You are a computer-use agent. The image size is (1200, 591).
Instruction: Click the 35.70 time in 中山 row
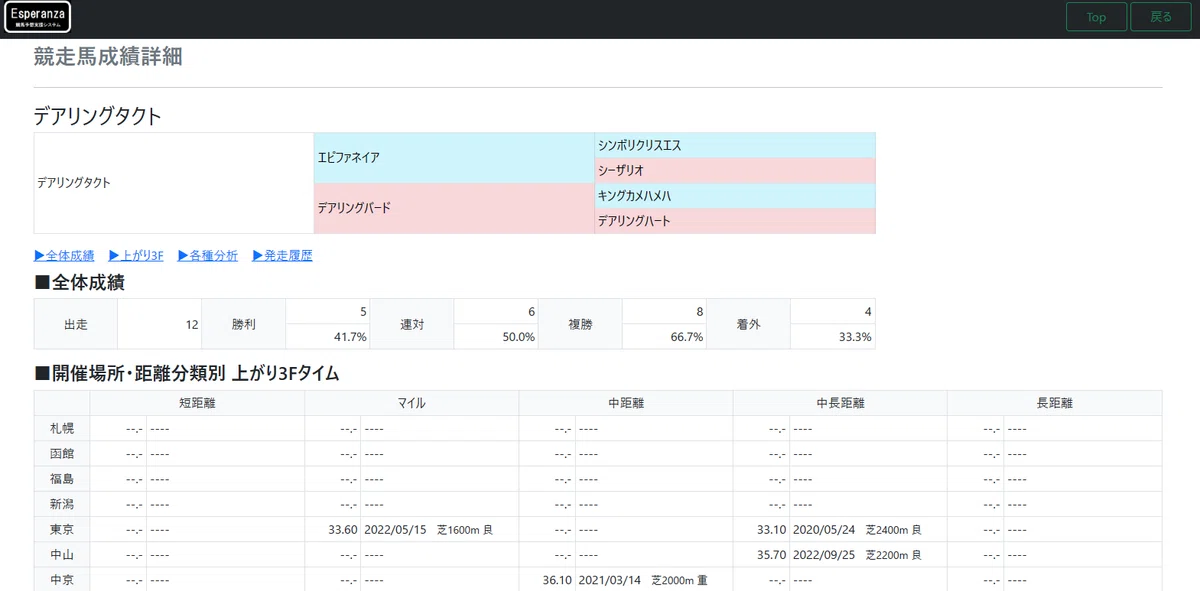771,554
